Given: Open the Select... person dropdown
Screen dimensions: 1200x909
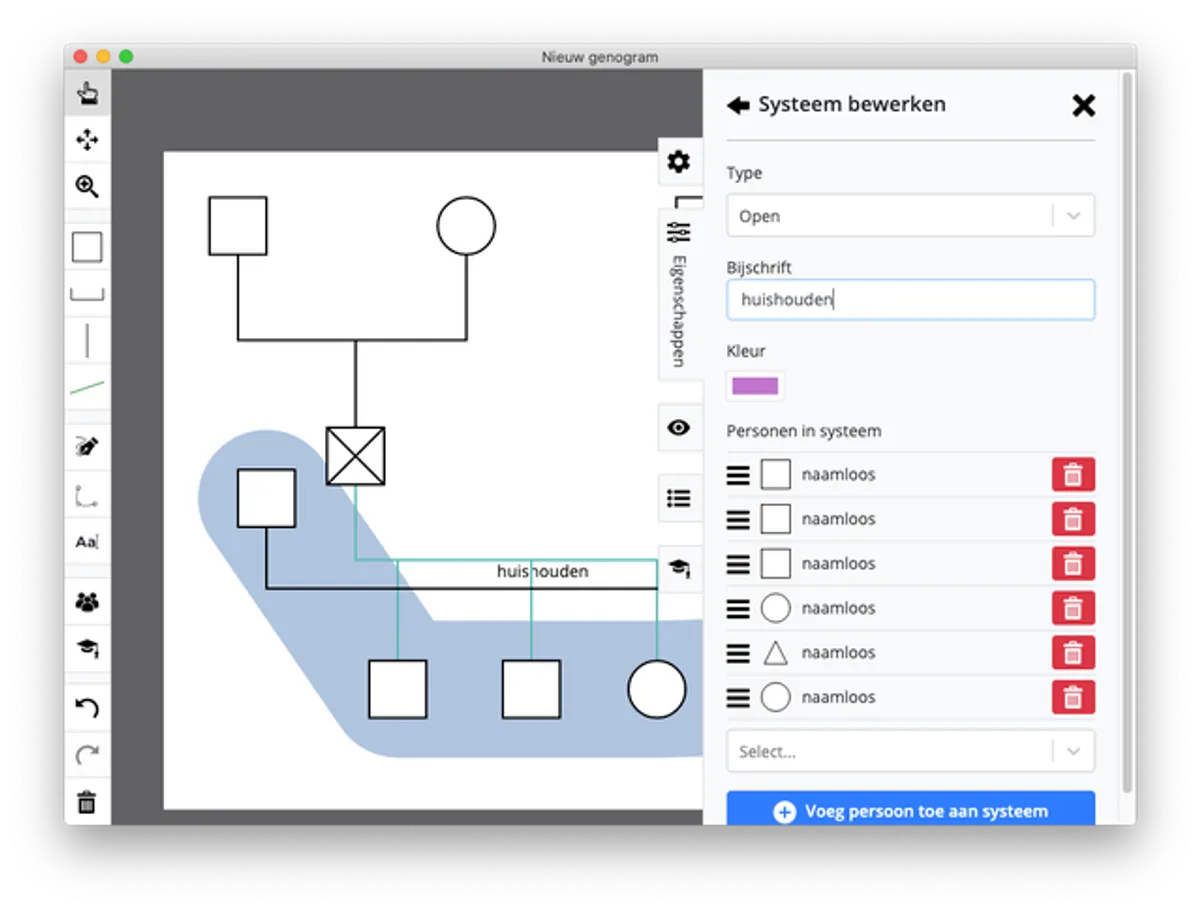Looking at the screenshot, I should click(x=910, y=752).
